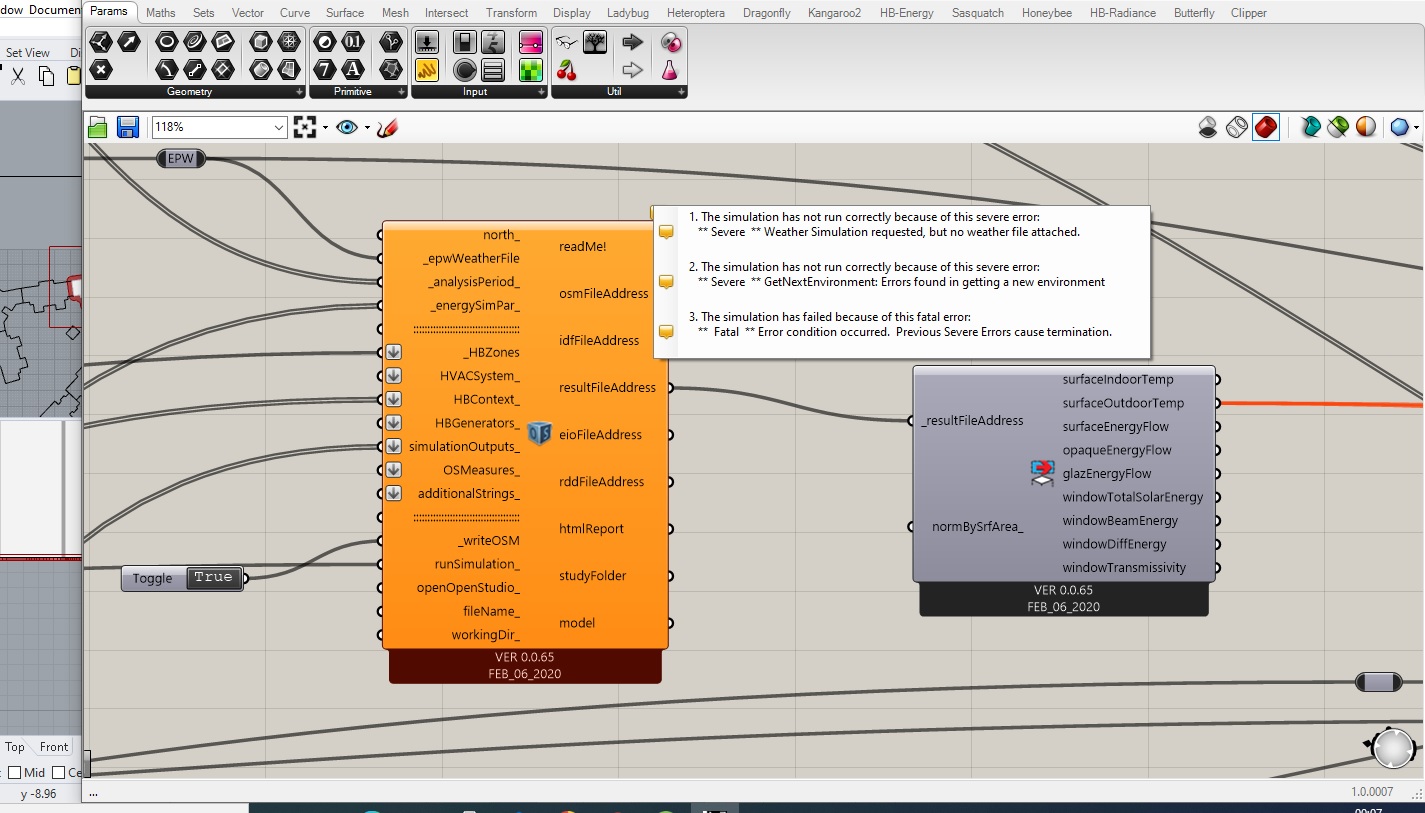1425x813 pixels.
Task: Click the pink Number Slider component icon
Action: tap(530, 43)
